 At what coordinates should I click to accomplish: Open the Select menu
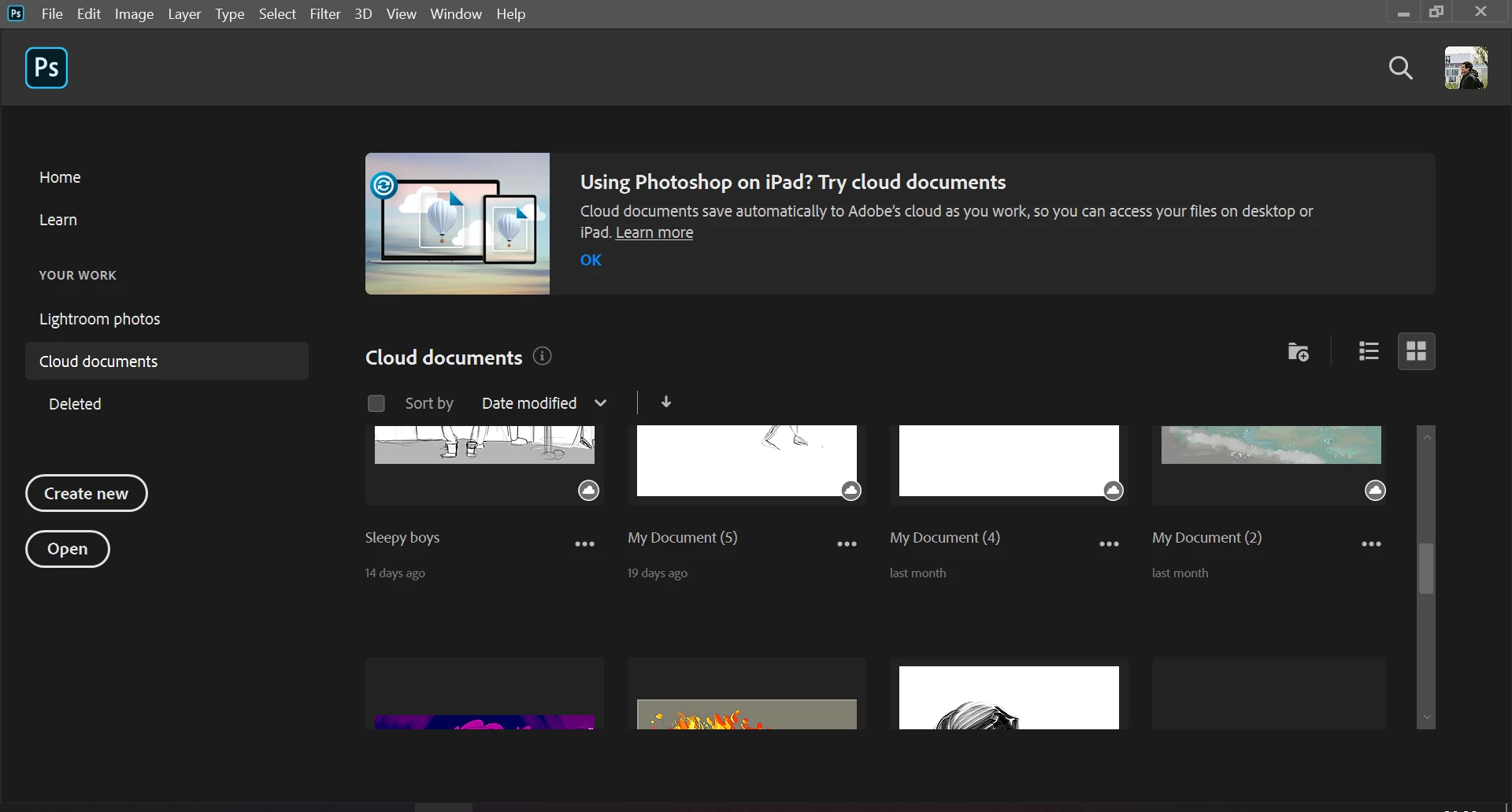point(277,14)
